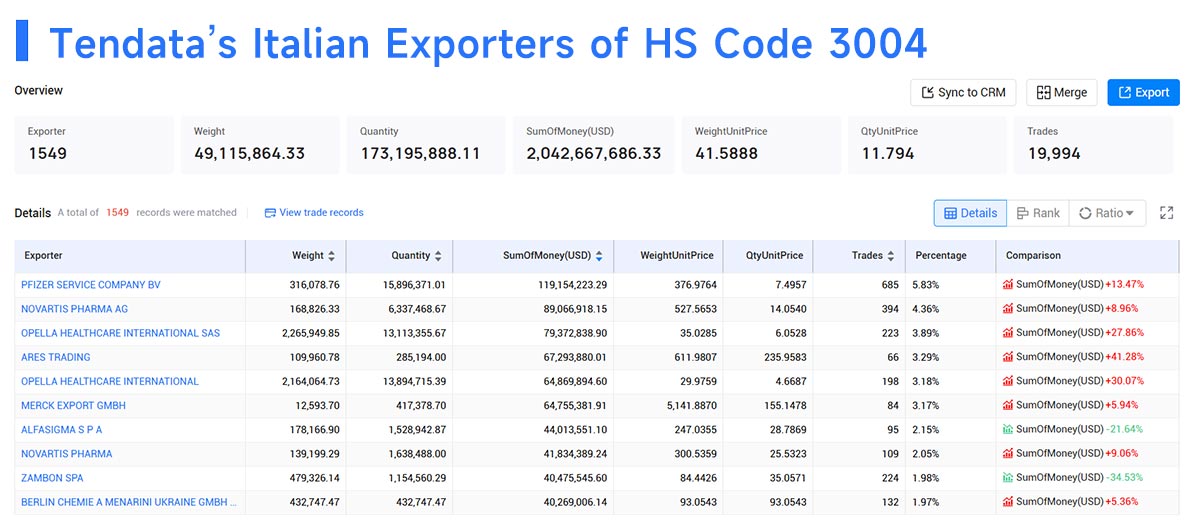The height and width of the screenshot is (529, 1190).
Task: Click the trend chart icon in Alfasigma row
Action: pyautogui.click(x=1008, y=430)
